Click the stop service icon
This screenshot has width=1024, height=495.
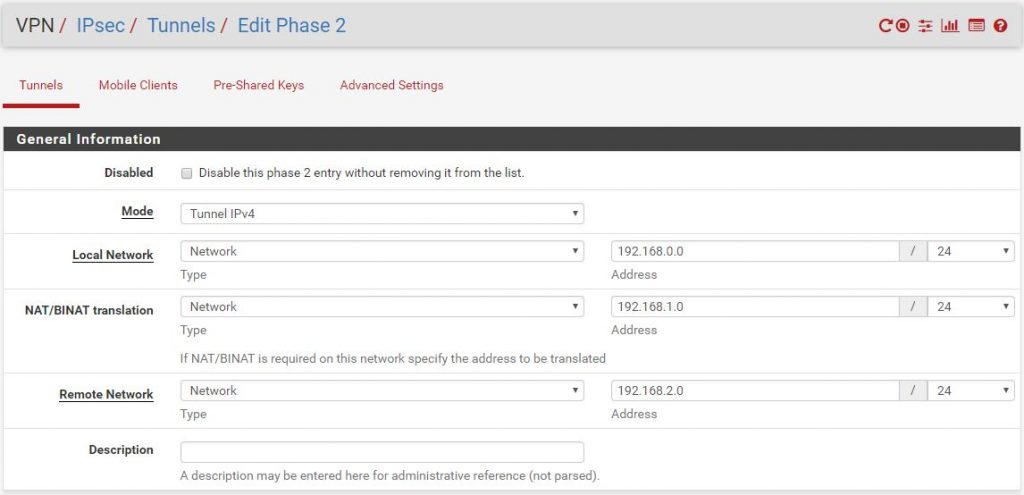[903, 26]
